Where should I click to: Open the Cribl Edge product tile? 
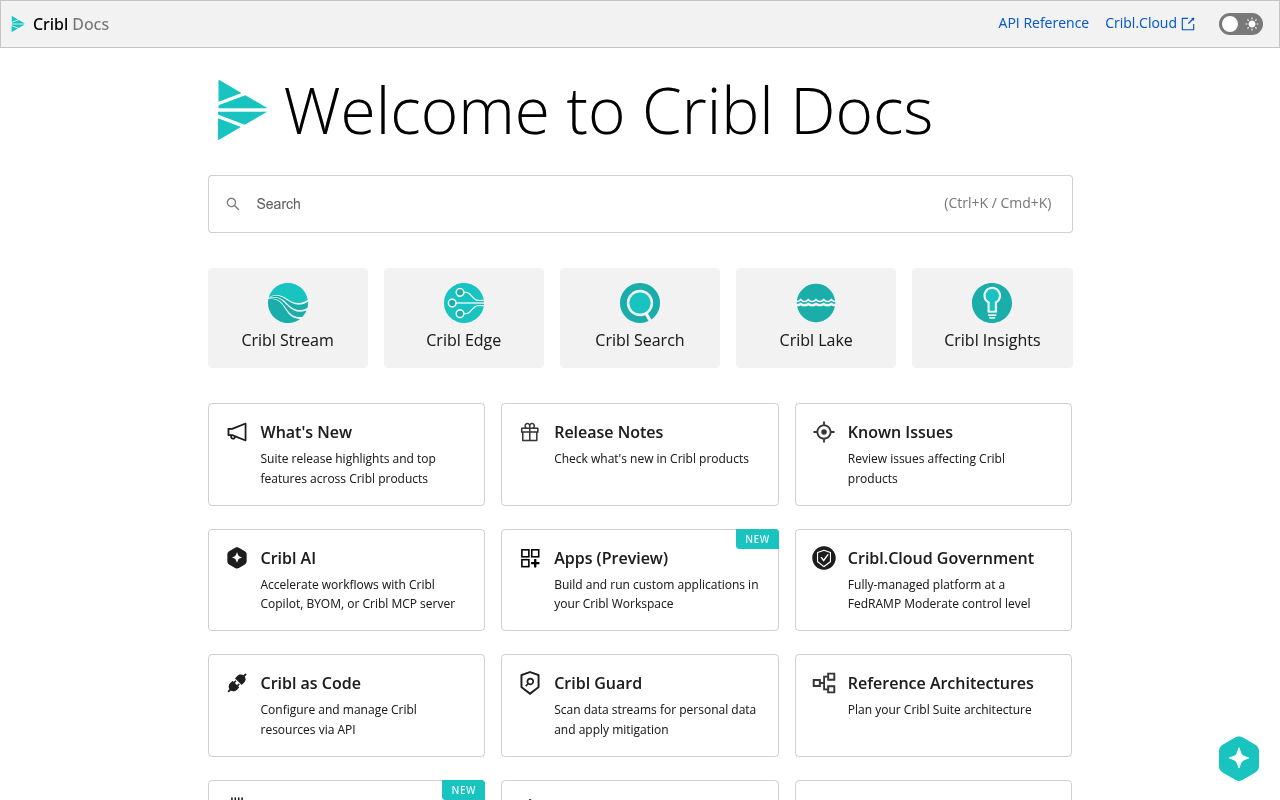point(464,318)
